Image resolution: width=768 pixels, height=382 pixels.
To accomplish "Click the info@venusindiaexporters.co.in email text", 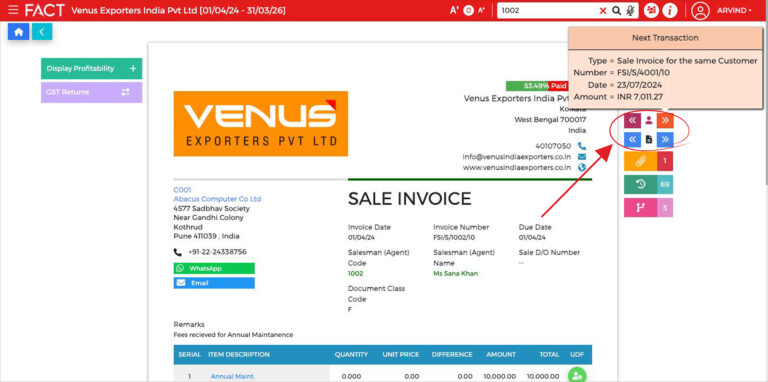I will pos(517,157).
